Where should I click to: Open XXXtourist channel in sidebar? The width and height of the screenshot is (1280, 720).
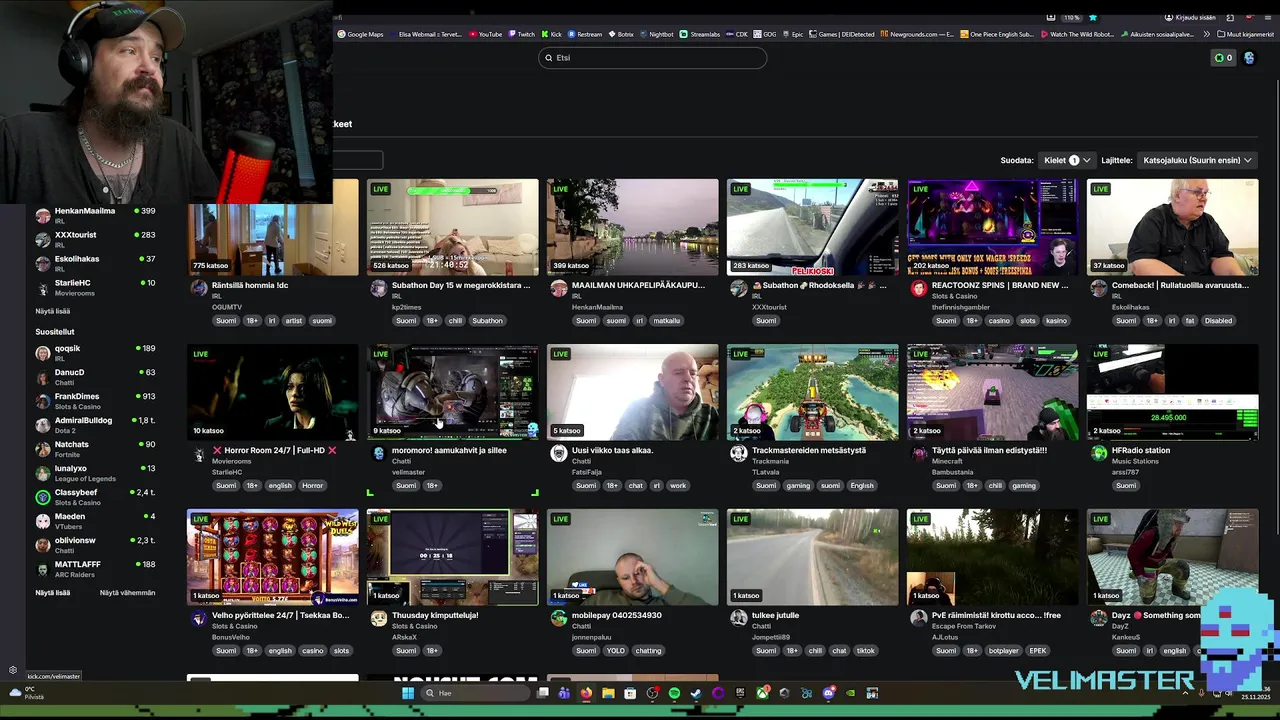96,239
